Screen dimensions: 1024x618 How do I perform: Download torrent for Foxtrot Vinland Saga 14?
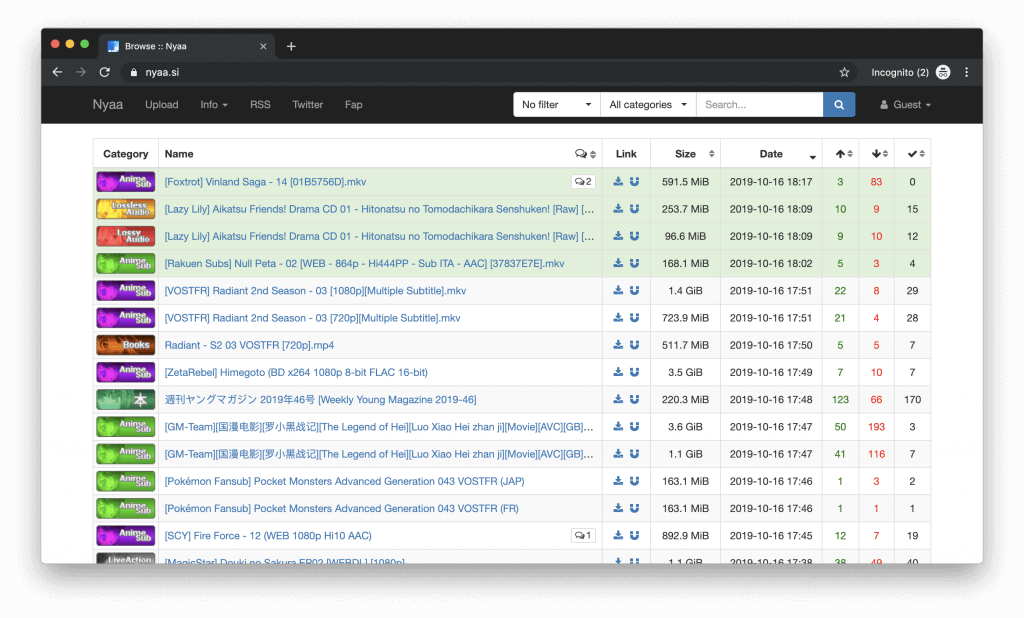click(x=618, y=182)
